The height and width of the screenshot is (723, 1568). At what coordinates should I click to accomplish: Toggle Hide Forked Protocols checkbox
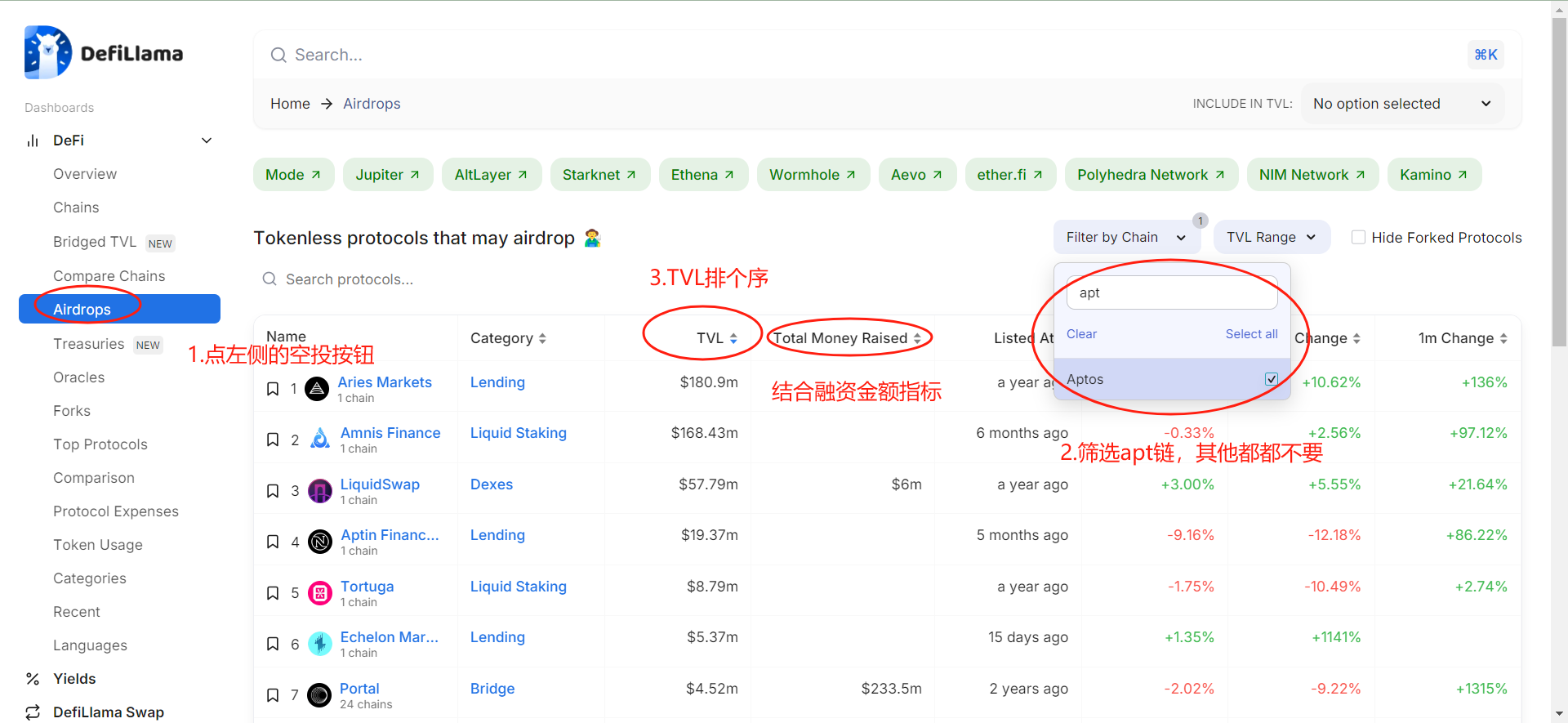point(1358,237)
